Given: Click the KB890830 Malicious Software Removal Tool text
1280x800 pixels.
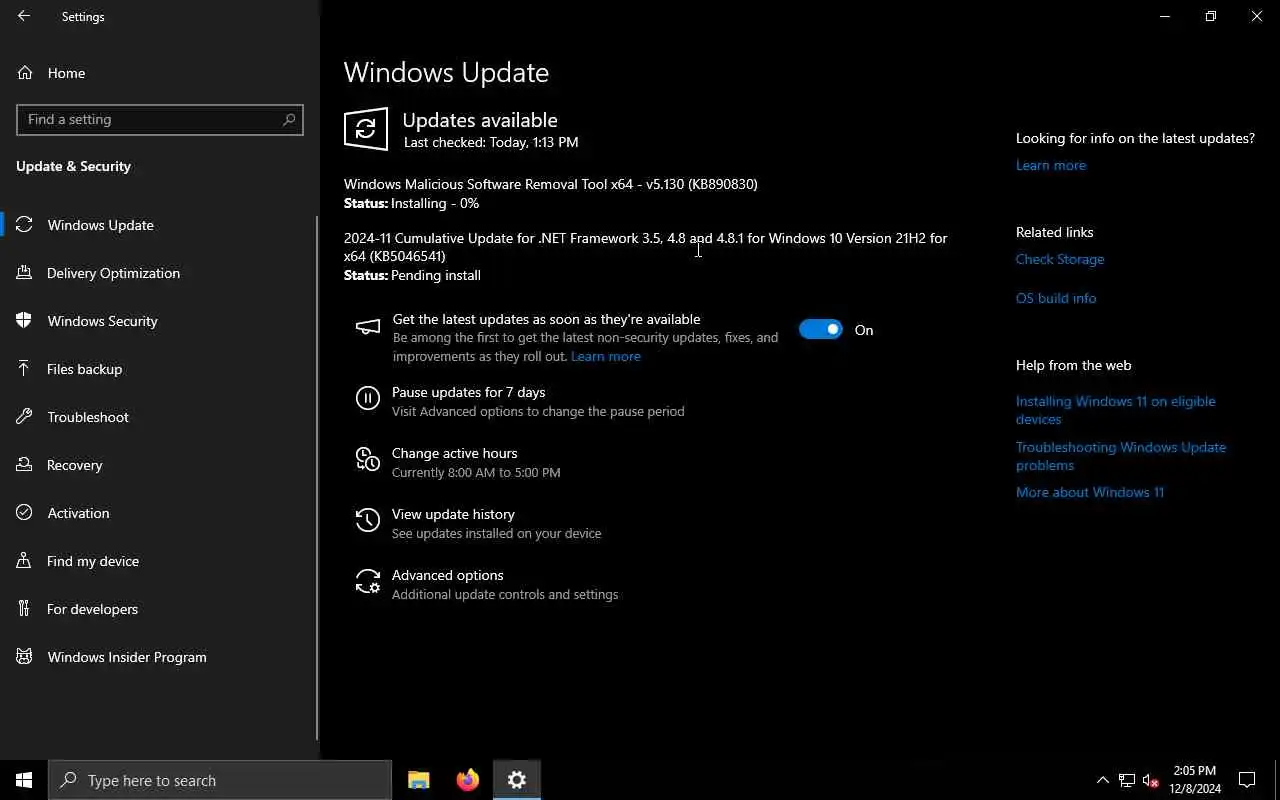Looking at the screenshot, I should [x=551, y=184].
